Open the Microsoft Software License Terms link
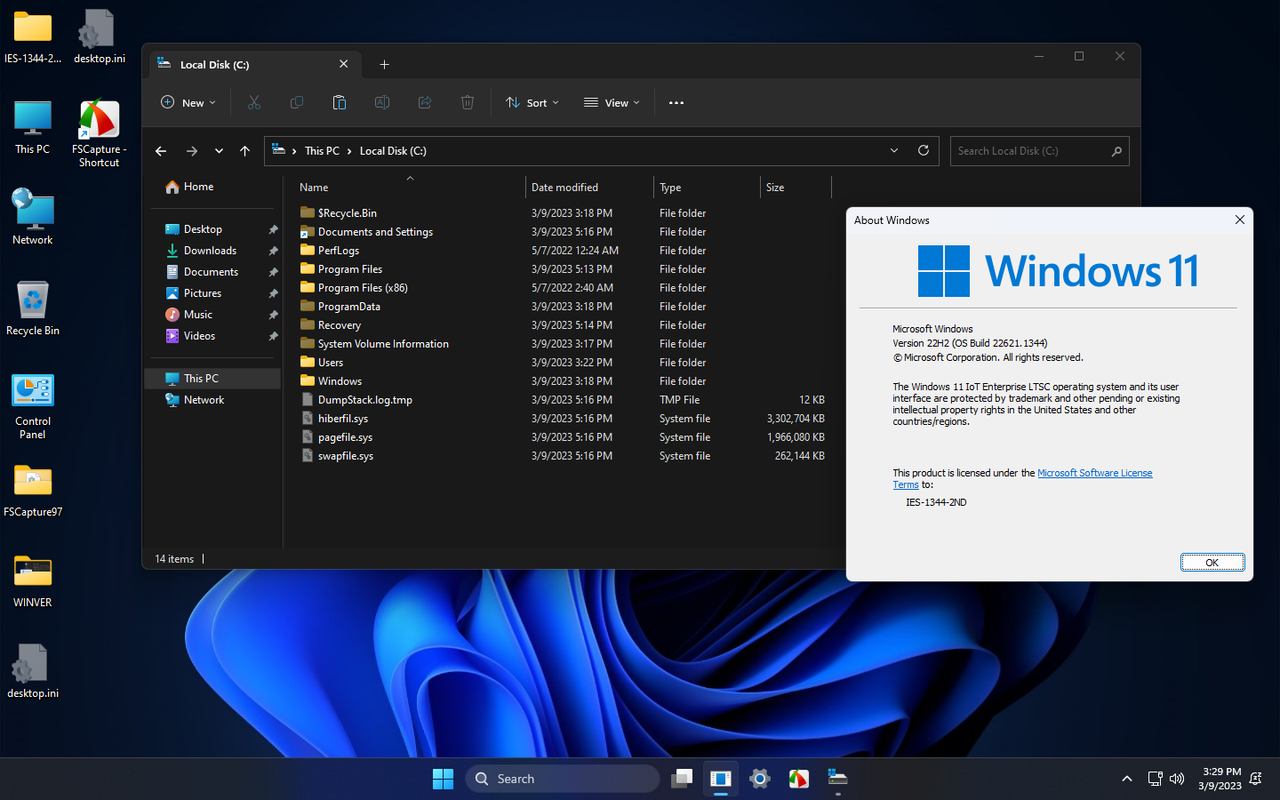Viewport: 1280px width, 800px height. click(1094, 473)
